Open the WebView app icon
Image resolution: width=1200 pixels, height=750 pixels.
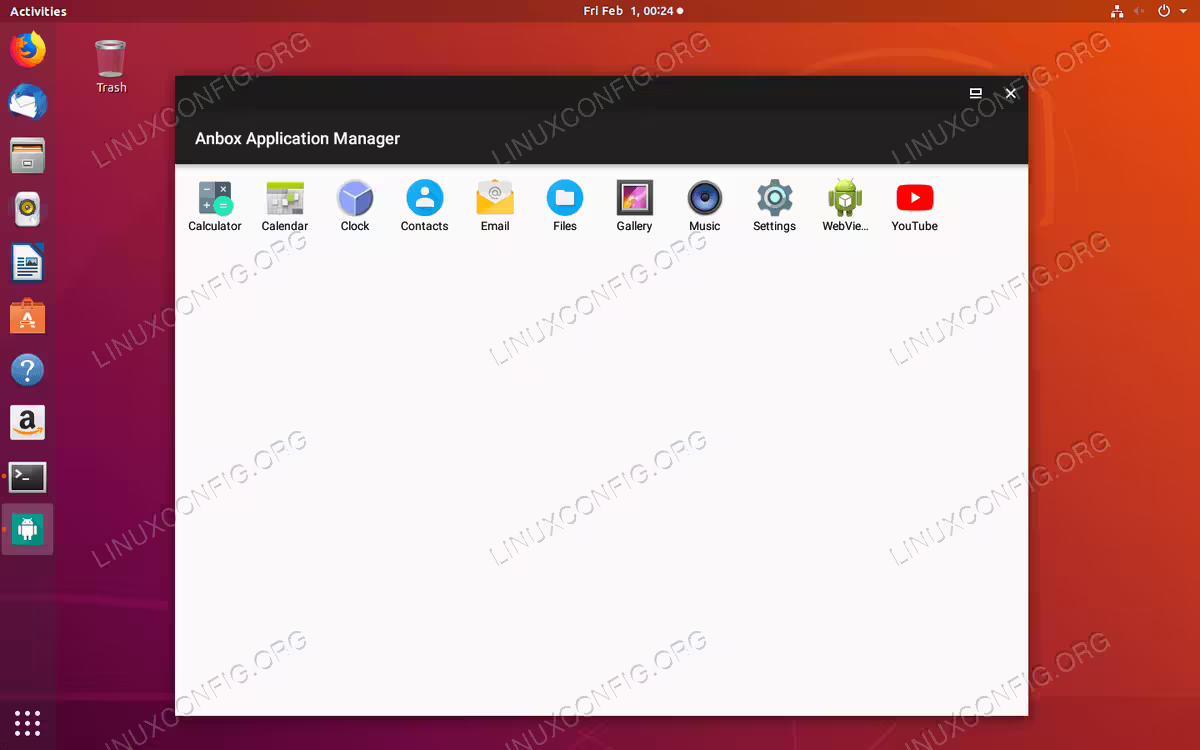click(x=845, y=206)
